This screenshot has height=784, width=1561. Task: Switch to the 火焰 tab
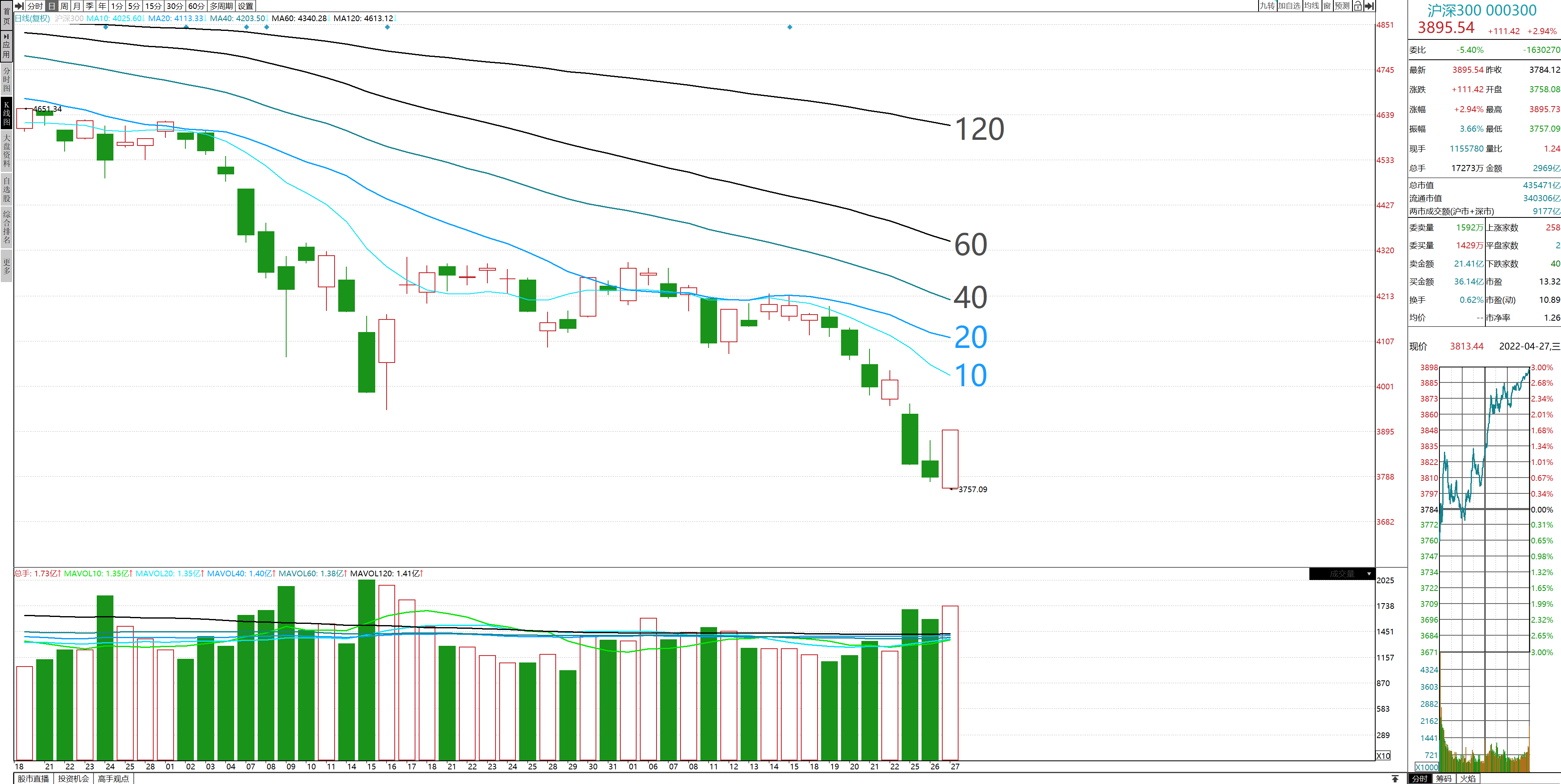(x=1468, y=779)
